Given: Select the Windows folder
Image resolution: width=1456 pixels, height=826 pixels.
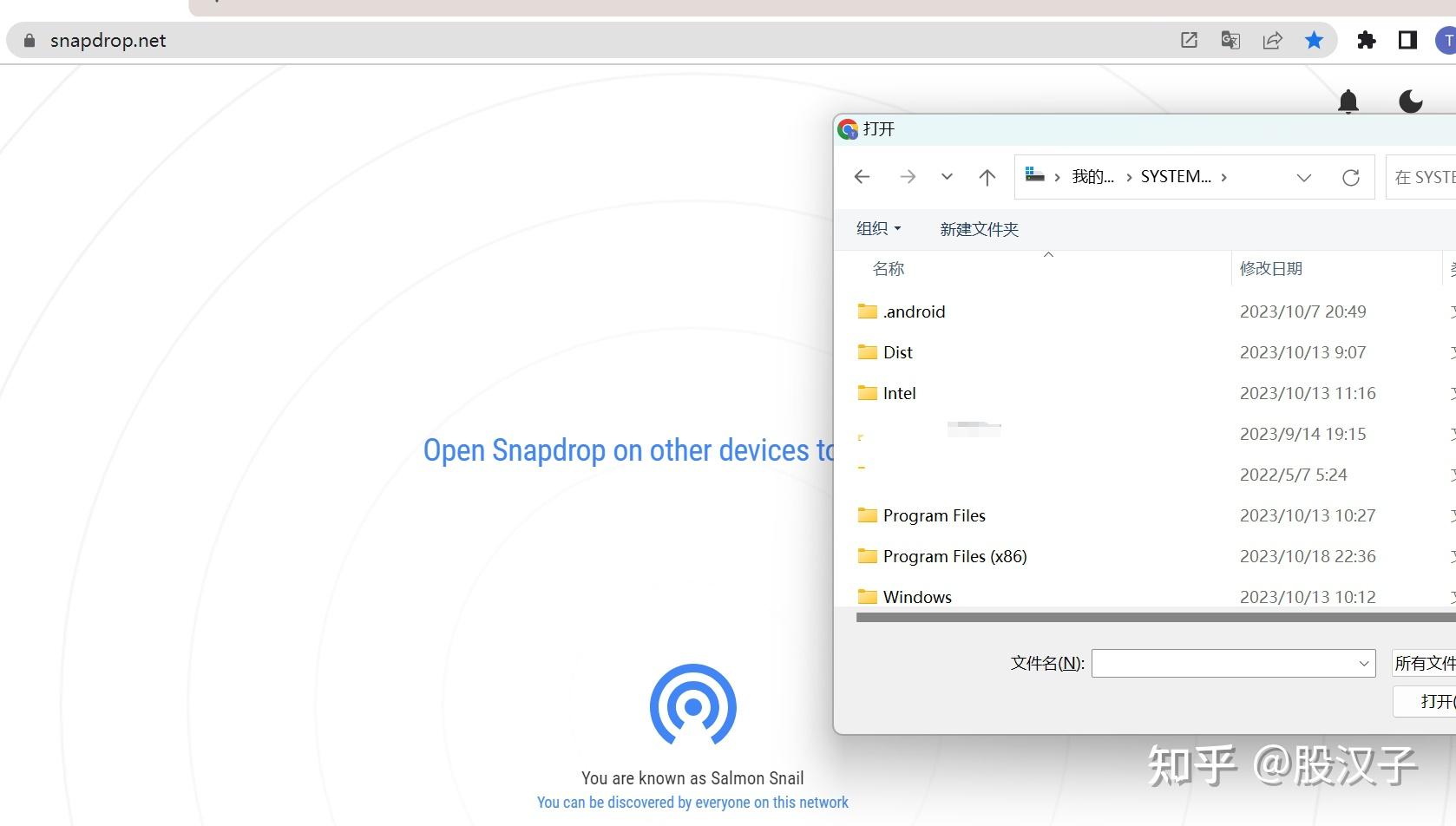Looking at the screenshot, I should [904, 596].
